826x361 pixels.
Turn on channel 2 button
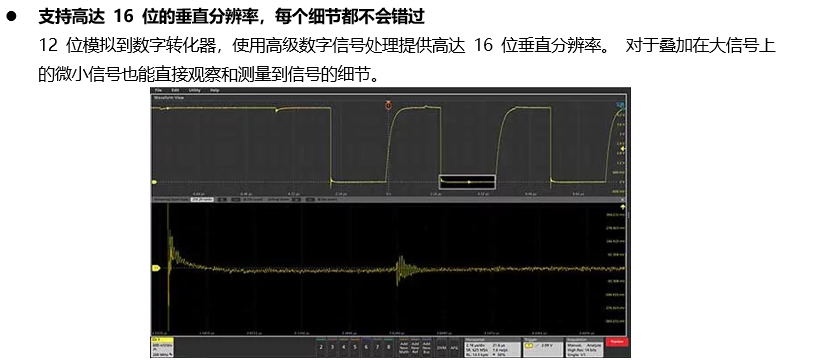pos(321,347)
